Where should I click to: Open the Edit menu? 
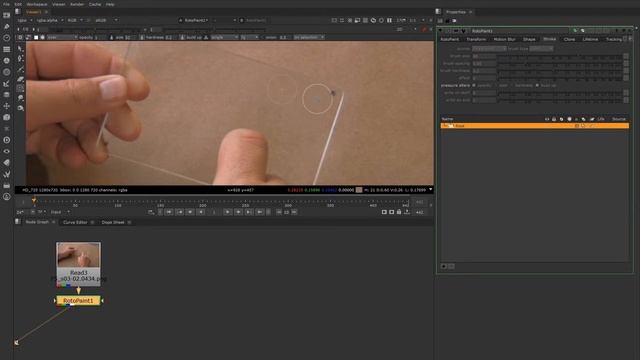pos(18,4)
